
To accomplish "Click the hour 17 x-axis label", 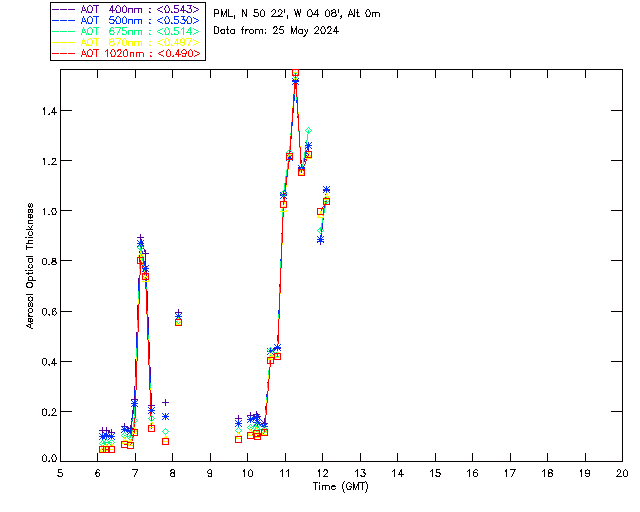I will tap(510, 473).
